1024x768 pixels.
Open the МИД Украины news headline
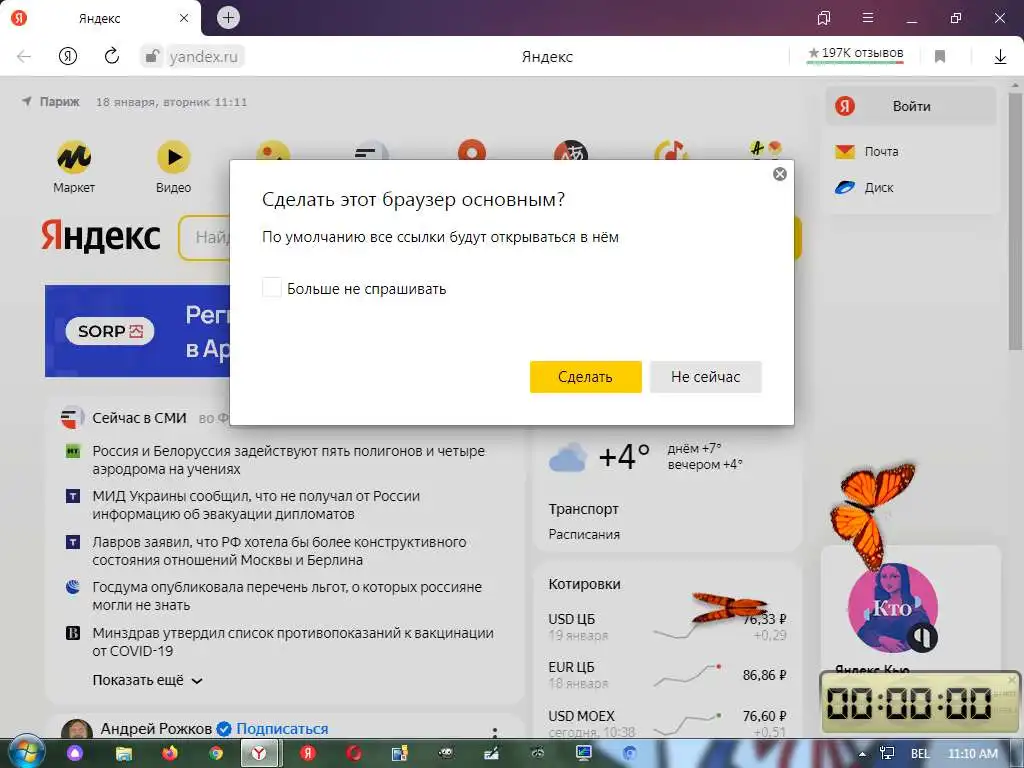coord(256,505)
